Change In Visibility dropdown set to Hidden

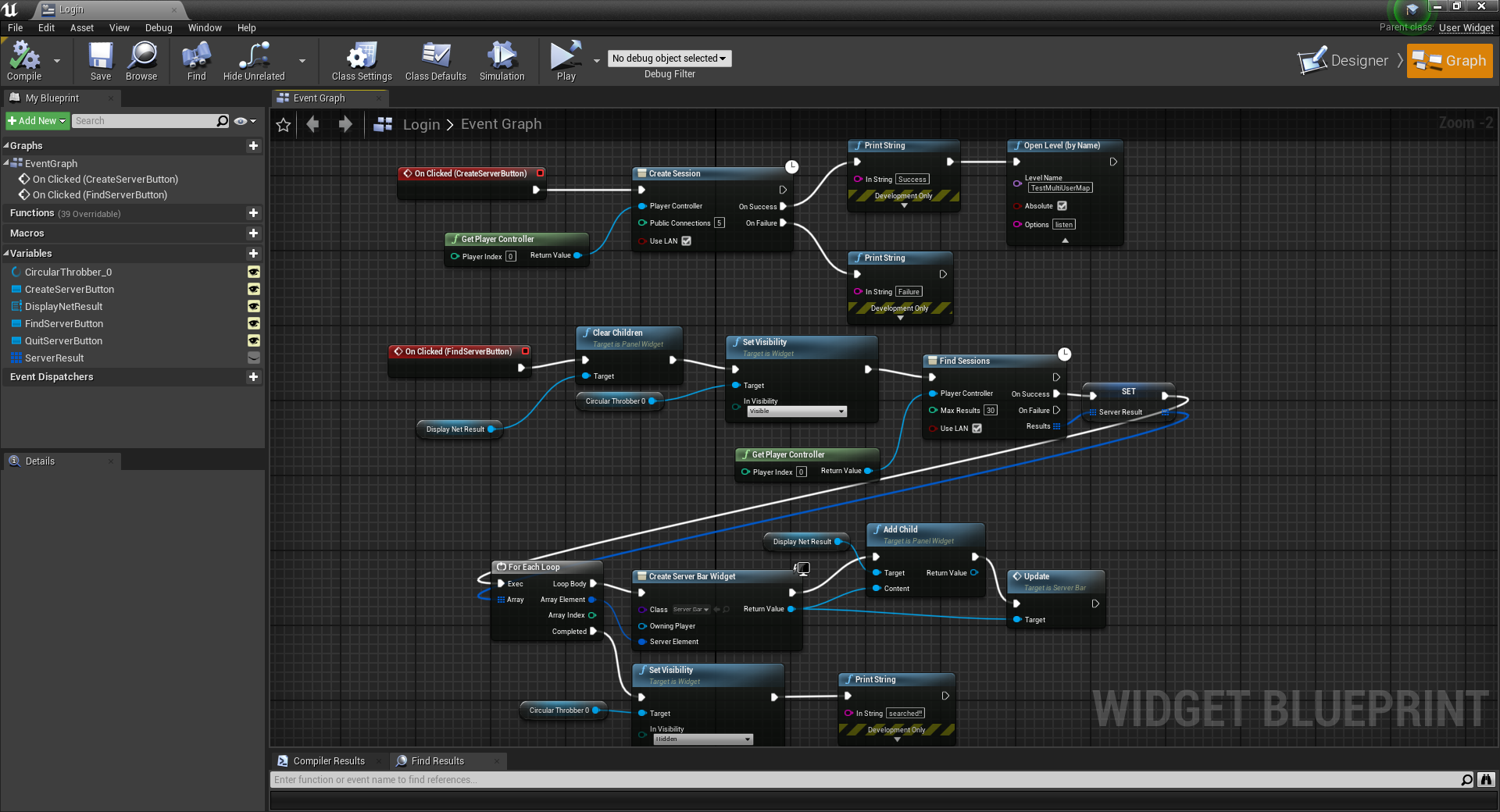[x=703, y=739]
